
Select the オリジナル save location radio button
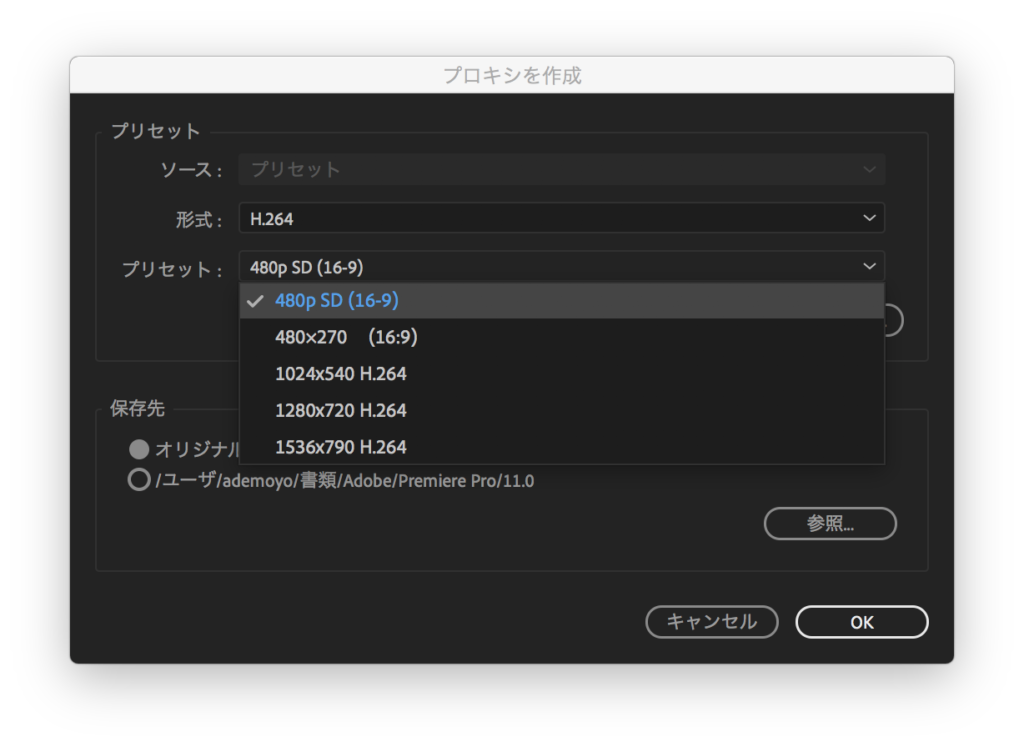tap(139, 449)
